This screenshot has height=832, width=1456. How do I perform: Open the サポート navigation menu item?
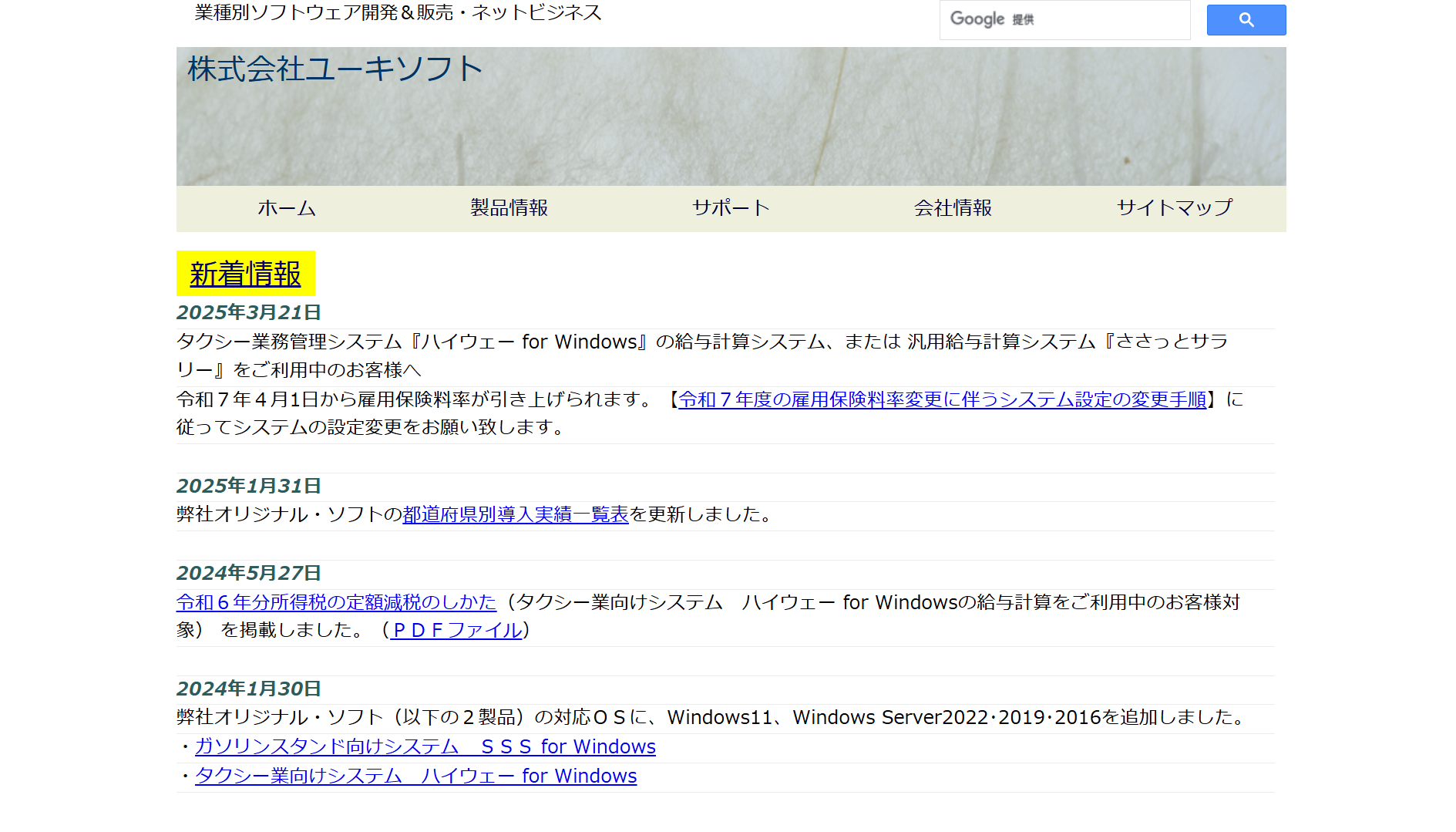(731, 208)
